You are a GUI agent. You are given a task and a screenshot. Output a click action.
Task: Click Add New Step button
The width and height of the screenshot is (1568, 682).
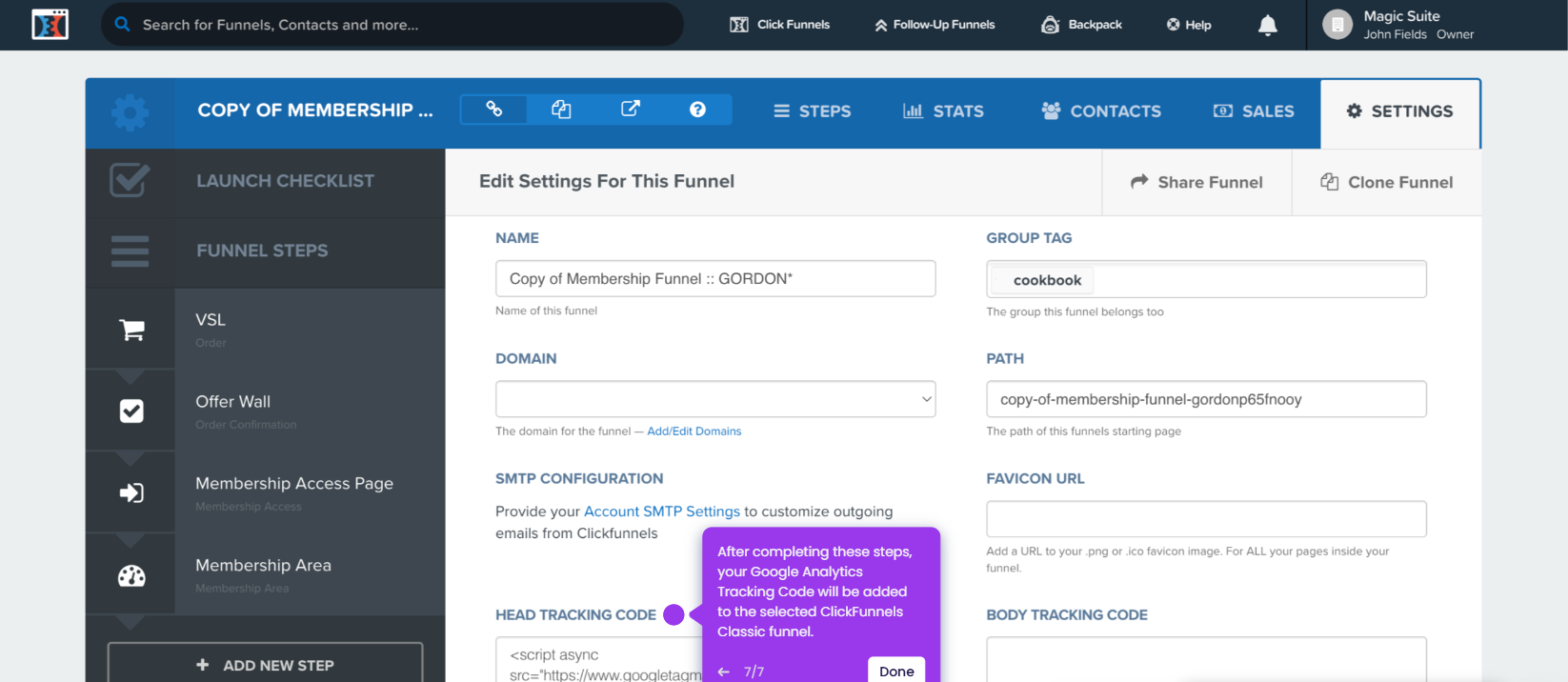tap(265, 664)
